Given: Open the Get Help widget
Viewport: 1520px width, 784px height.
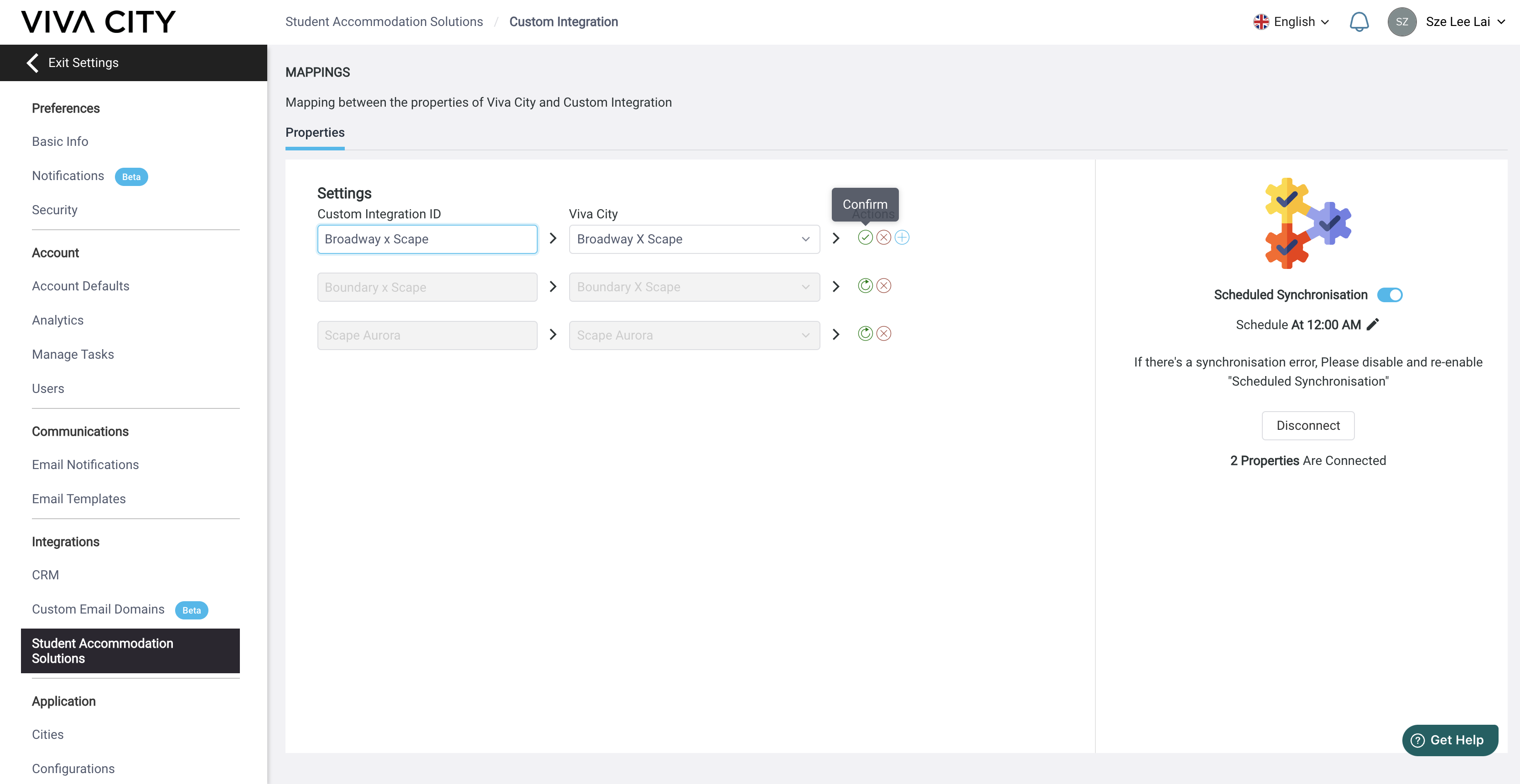Looking at the screenshot, I should pyautogui.click(x=1449, y=740).
